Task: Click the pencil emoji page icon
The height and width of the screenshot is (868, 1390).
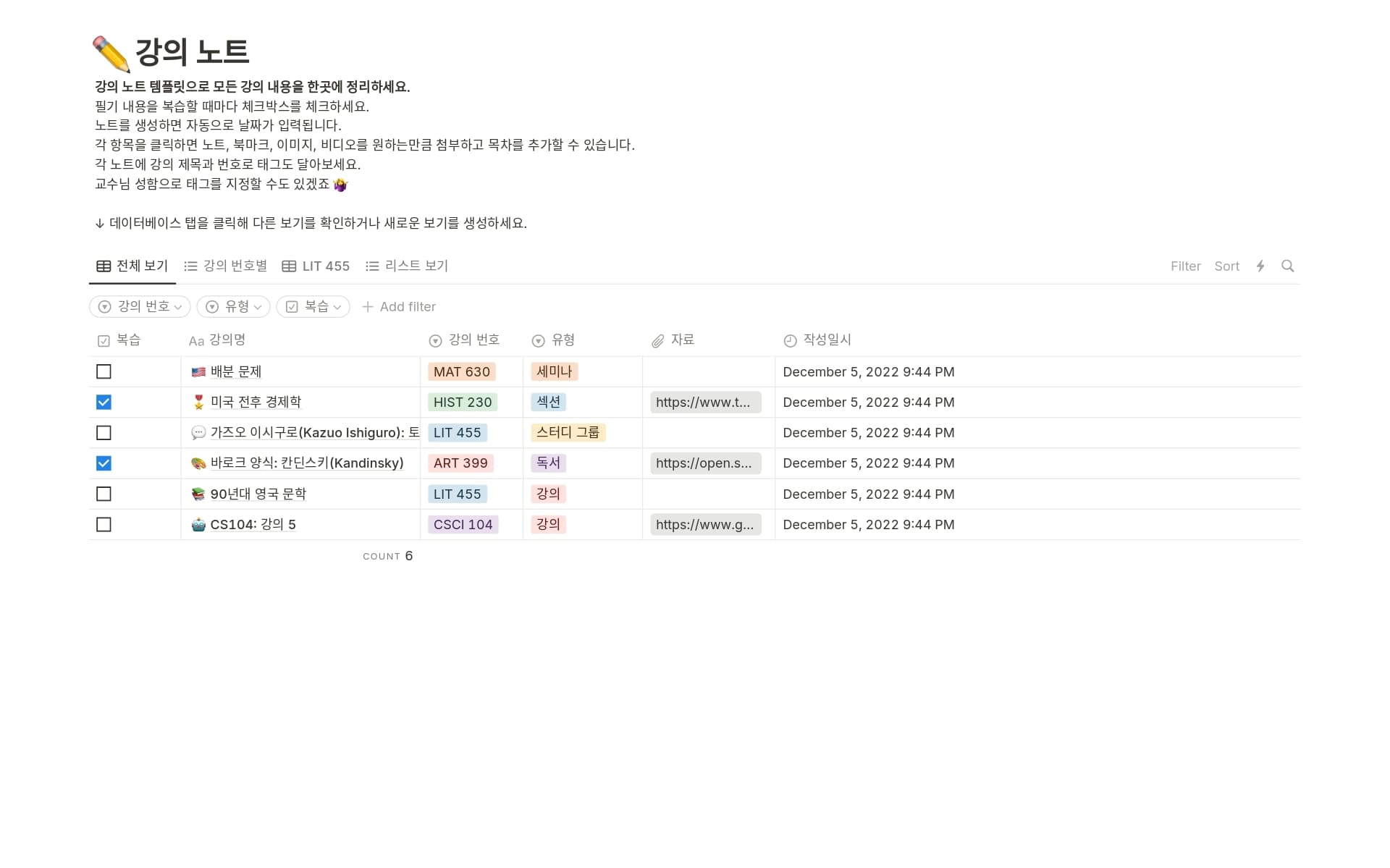Action: point(111,54)
